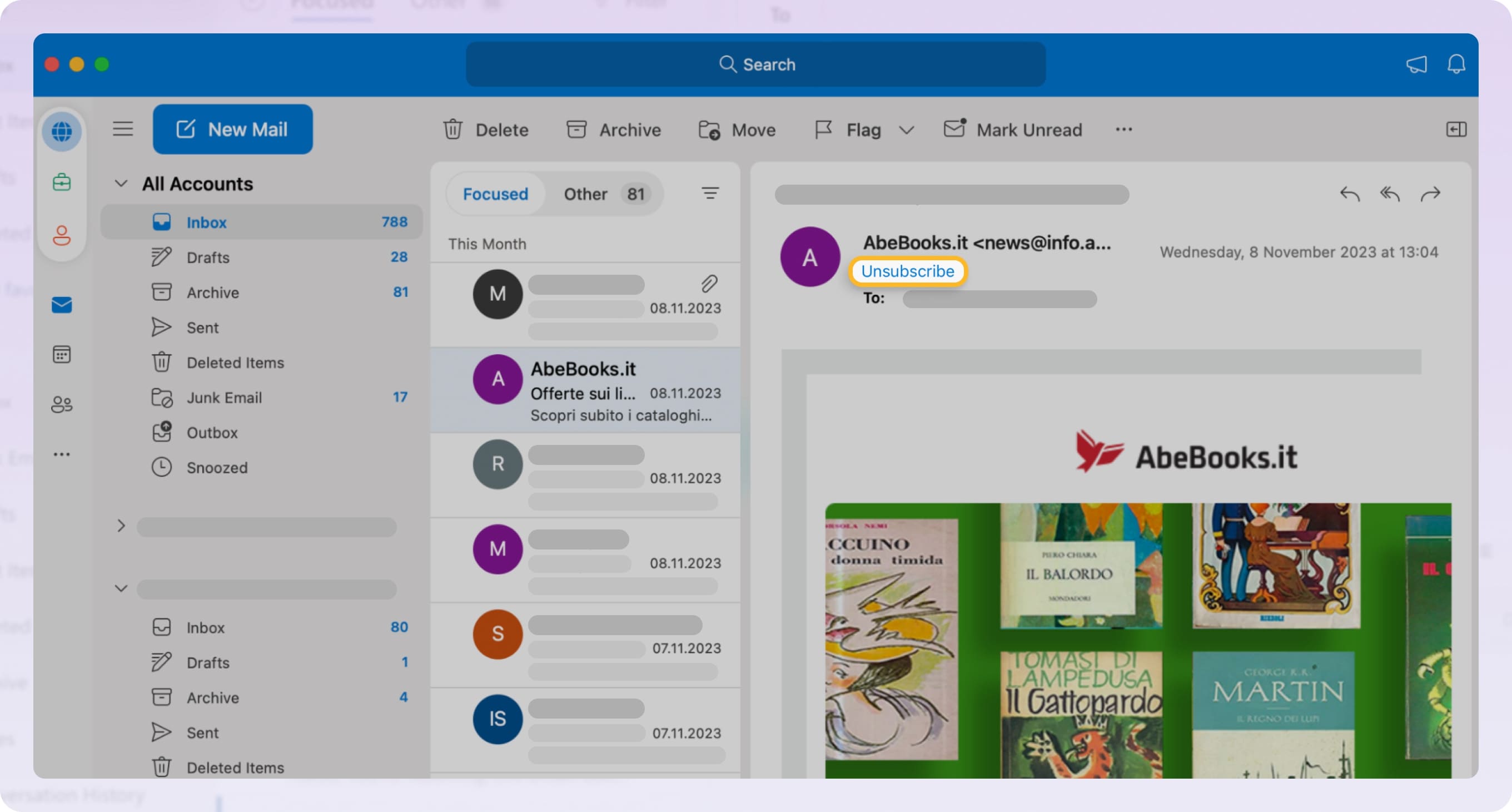Image resolution: width=1512 pixels, height=812 pixels.
Task: Toggle the reading pane layout
Action: (1456, 130)
